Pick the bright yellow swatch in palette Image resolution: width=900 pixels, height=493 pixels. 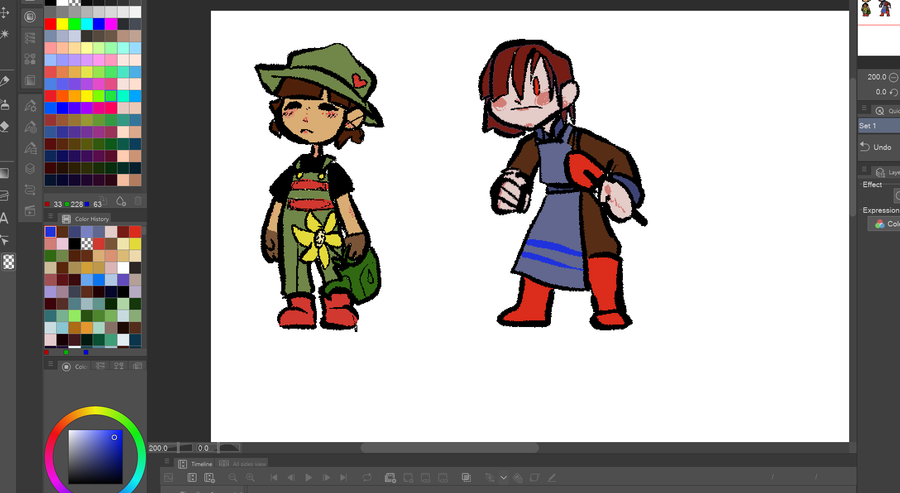[x=62, y=24]
